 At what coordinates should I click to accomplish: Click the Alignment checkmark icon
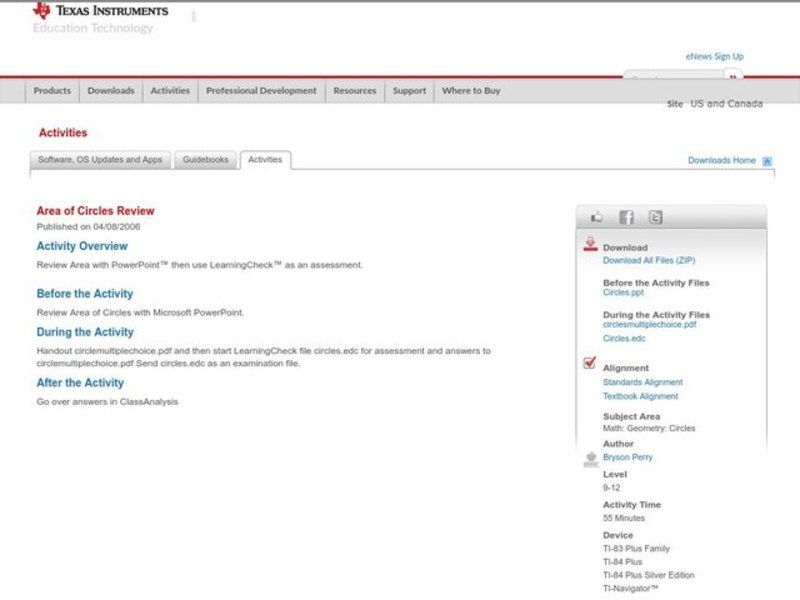(x=590, y=364)
